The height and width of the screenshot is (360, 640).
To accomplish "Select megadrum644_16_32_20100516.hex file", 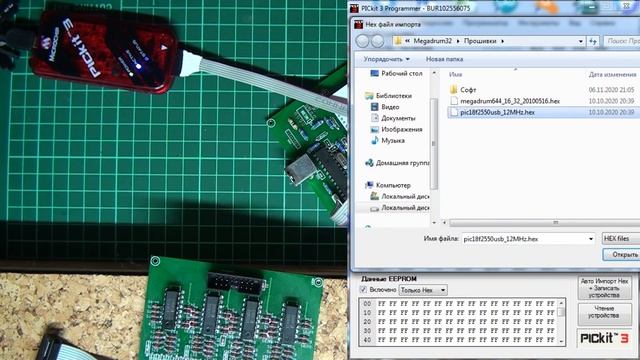I will [x=510, y=101].
